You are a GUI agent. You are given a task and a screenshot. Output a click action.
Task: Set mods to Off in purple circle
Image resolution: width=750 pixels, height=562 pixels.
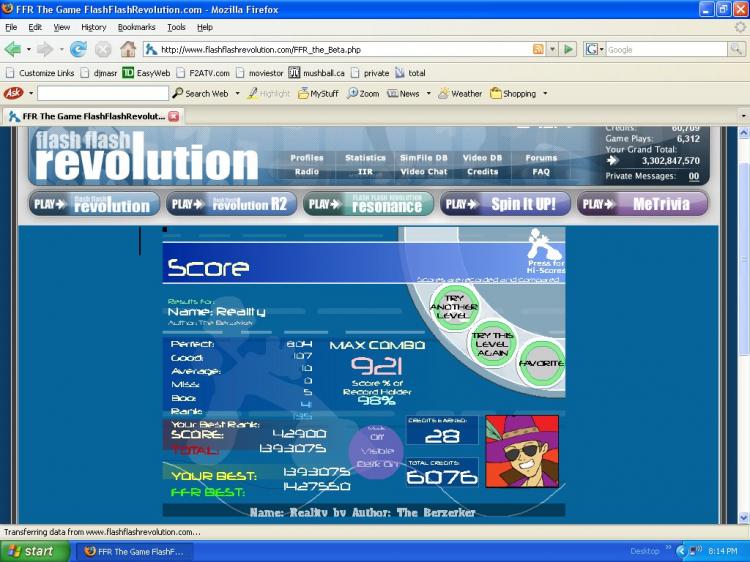(377, 436)
